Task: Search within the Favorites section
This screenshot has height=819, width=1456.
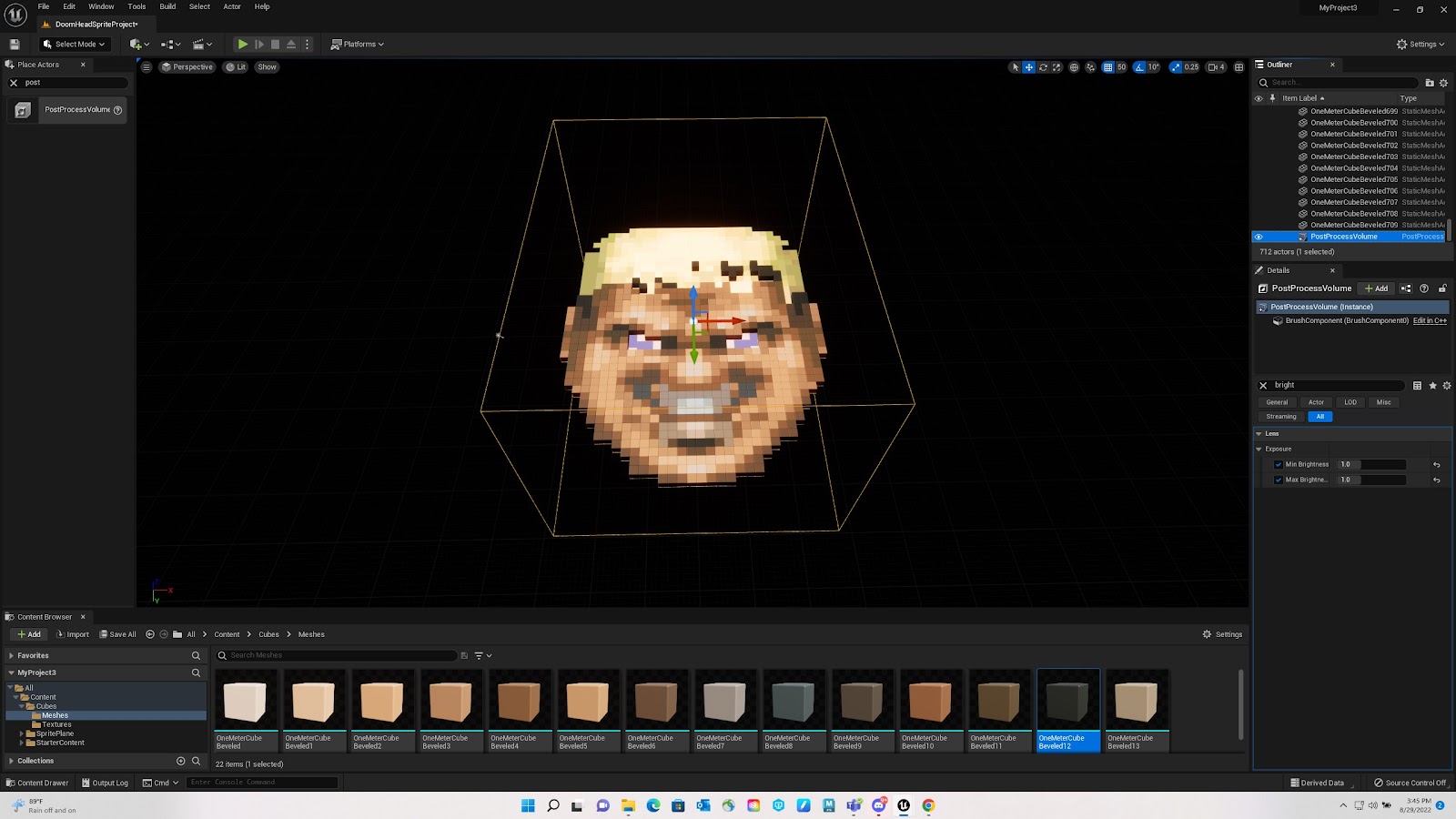Action: pyautogui.click(x=196, y=656)
